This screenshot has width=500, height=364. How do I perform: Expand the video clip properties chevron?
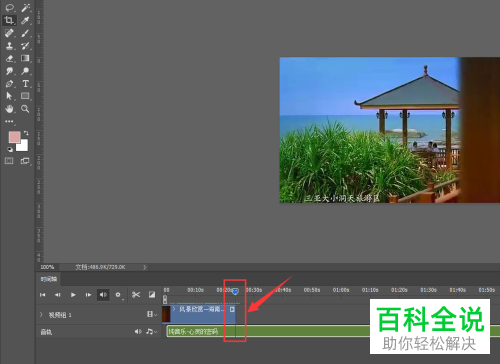point(174,309)
